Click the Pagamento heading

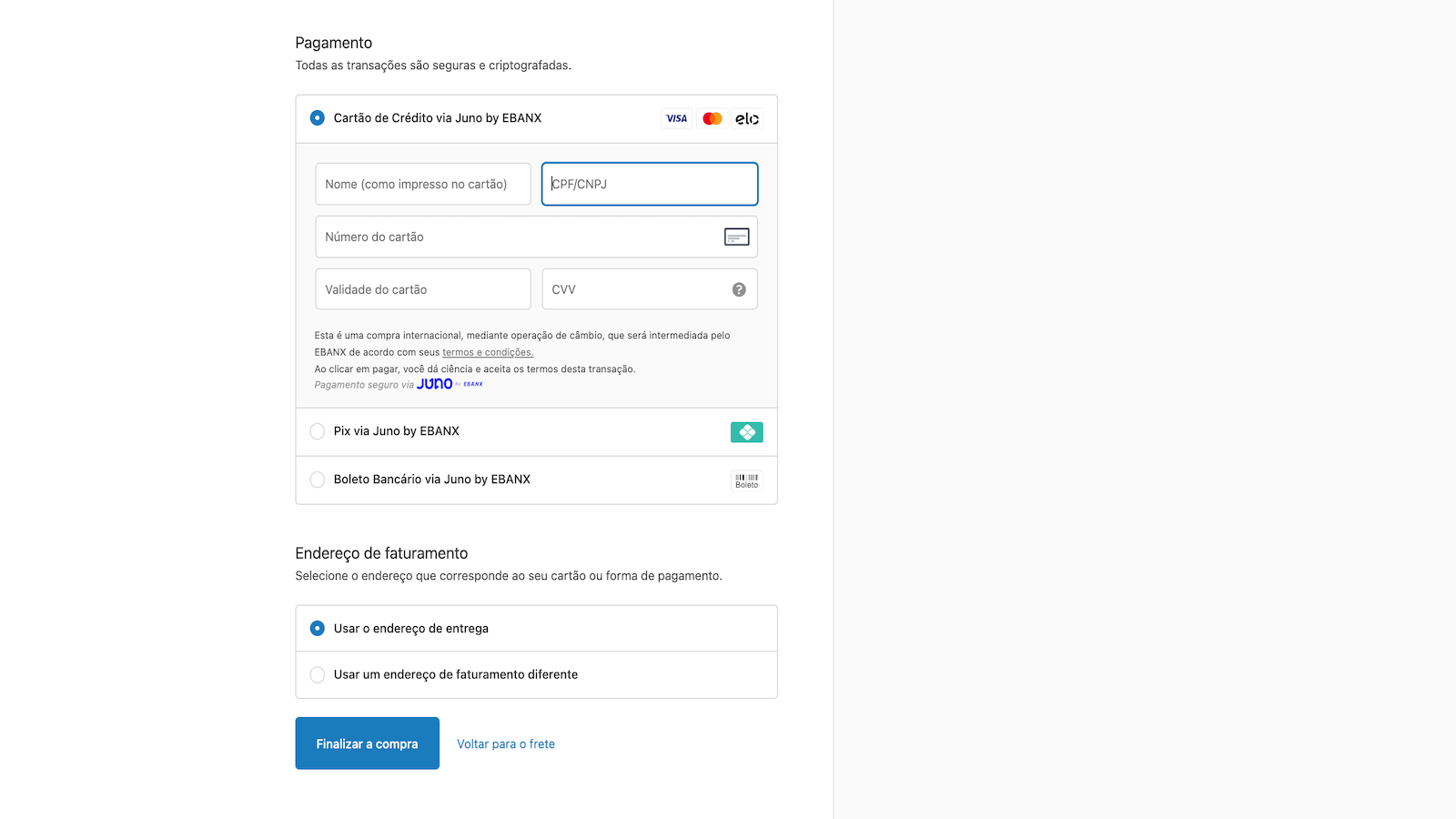(x=334, y=43)
